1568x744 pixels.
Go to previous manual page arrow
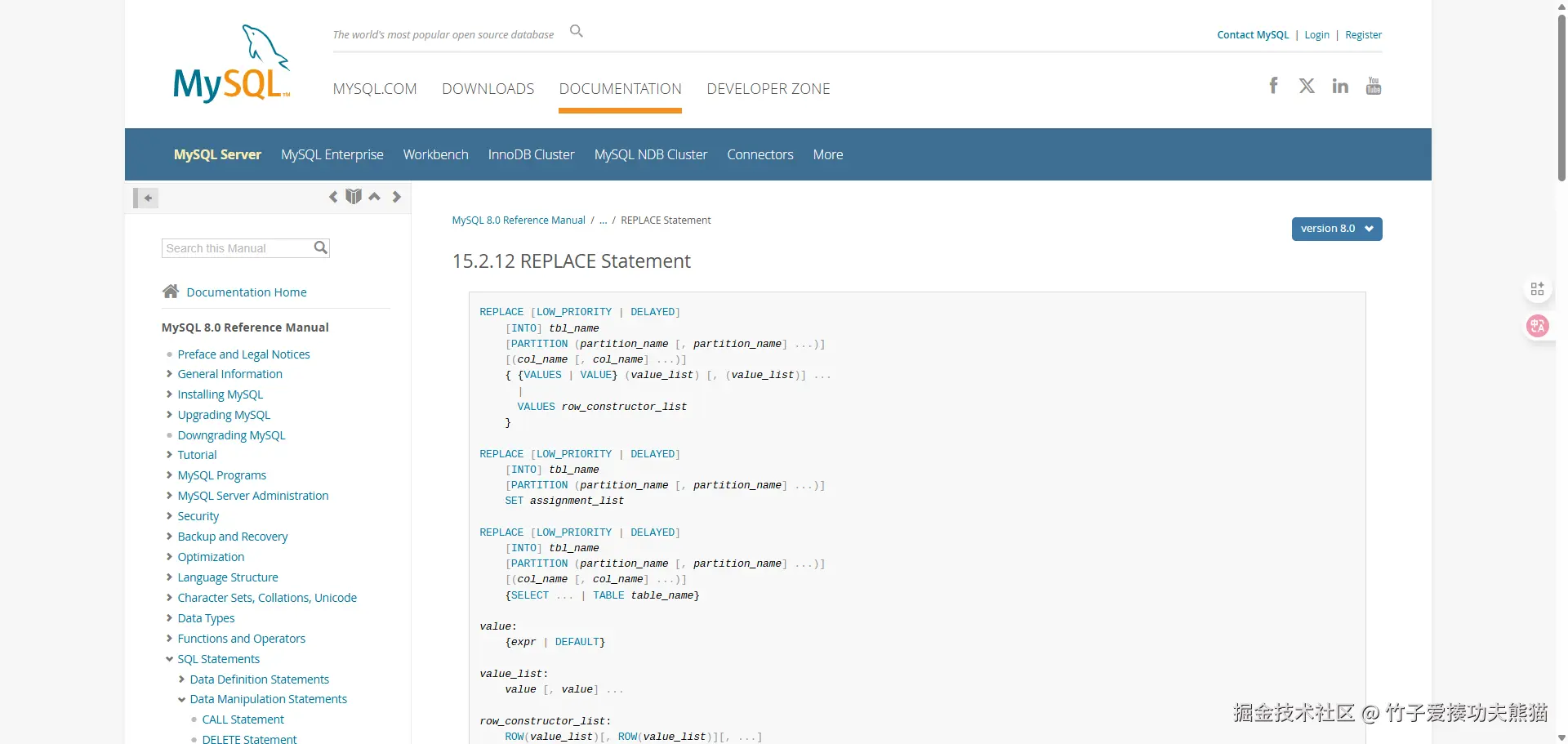333,197
